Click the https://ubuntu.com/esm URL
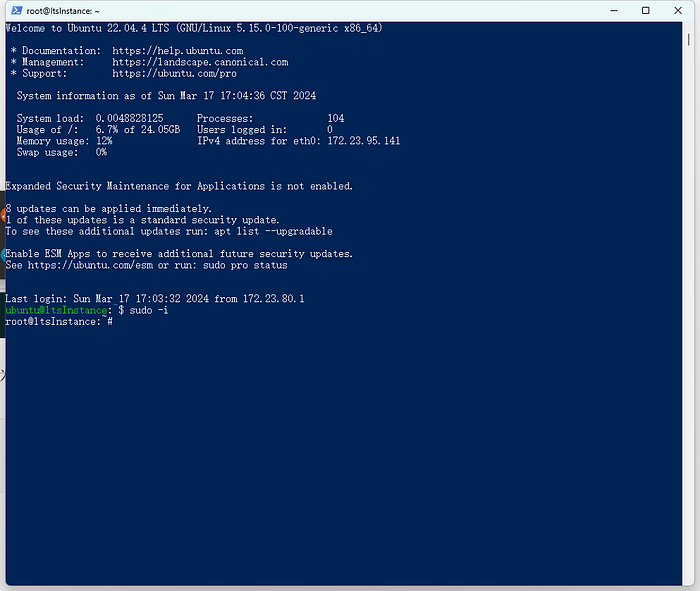700x591 pixels. (90, 265)
